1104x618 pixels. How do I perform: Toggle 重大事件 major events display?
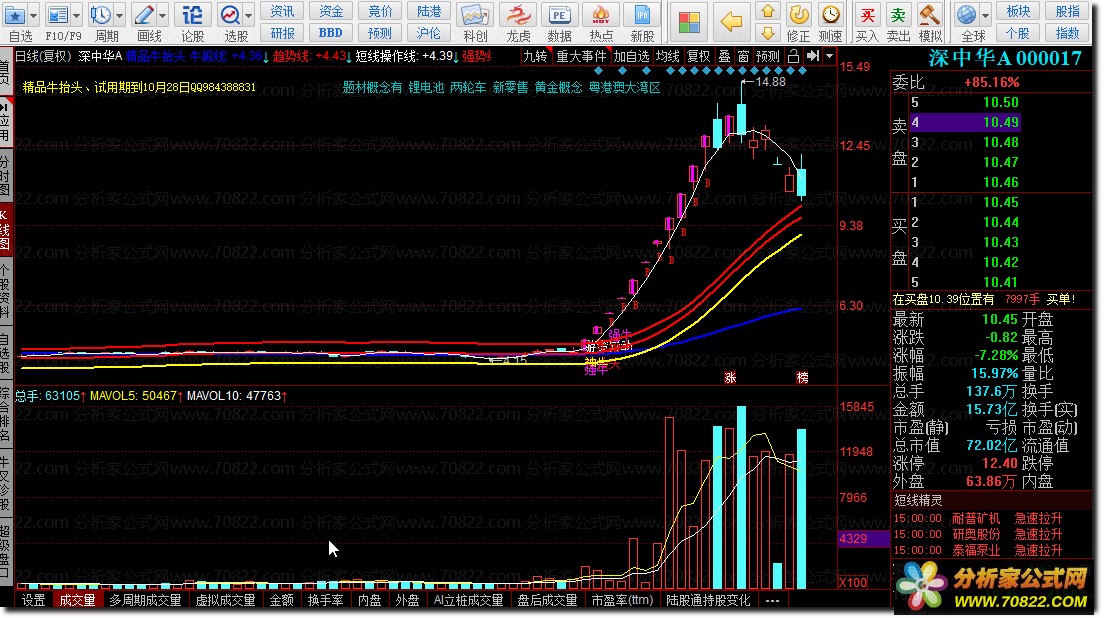pyautogui.click(x=581, y=56)
